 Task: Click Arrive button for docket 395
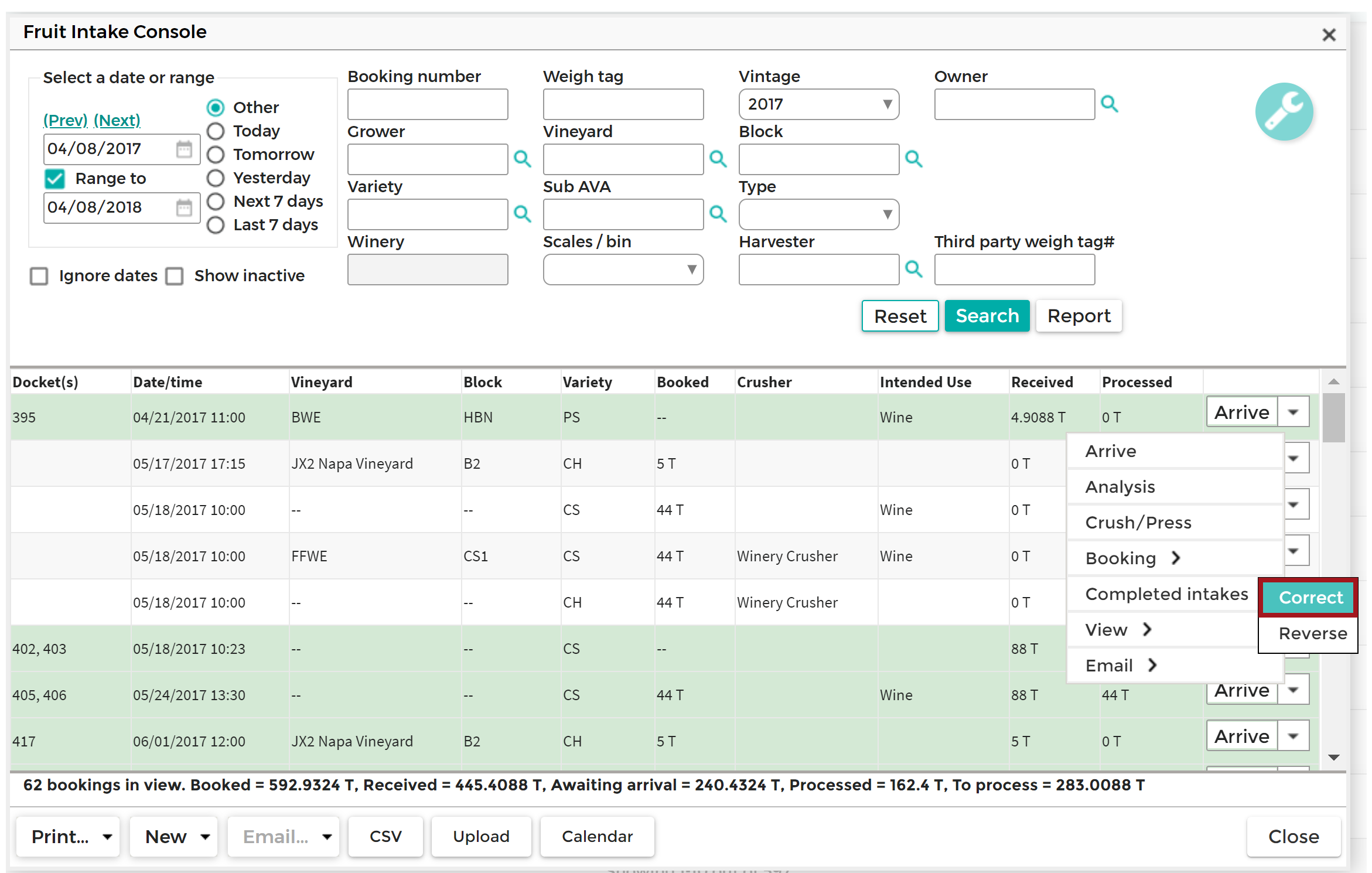click(1242, 412)
